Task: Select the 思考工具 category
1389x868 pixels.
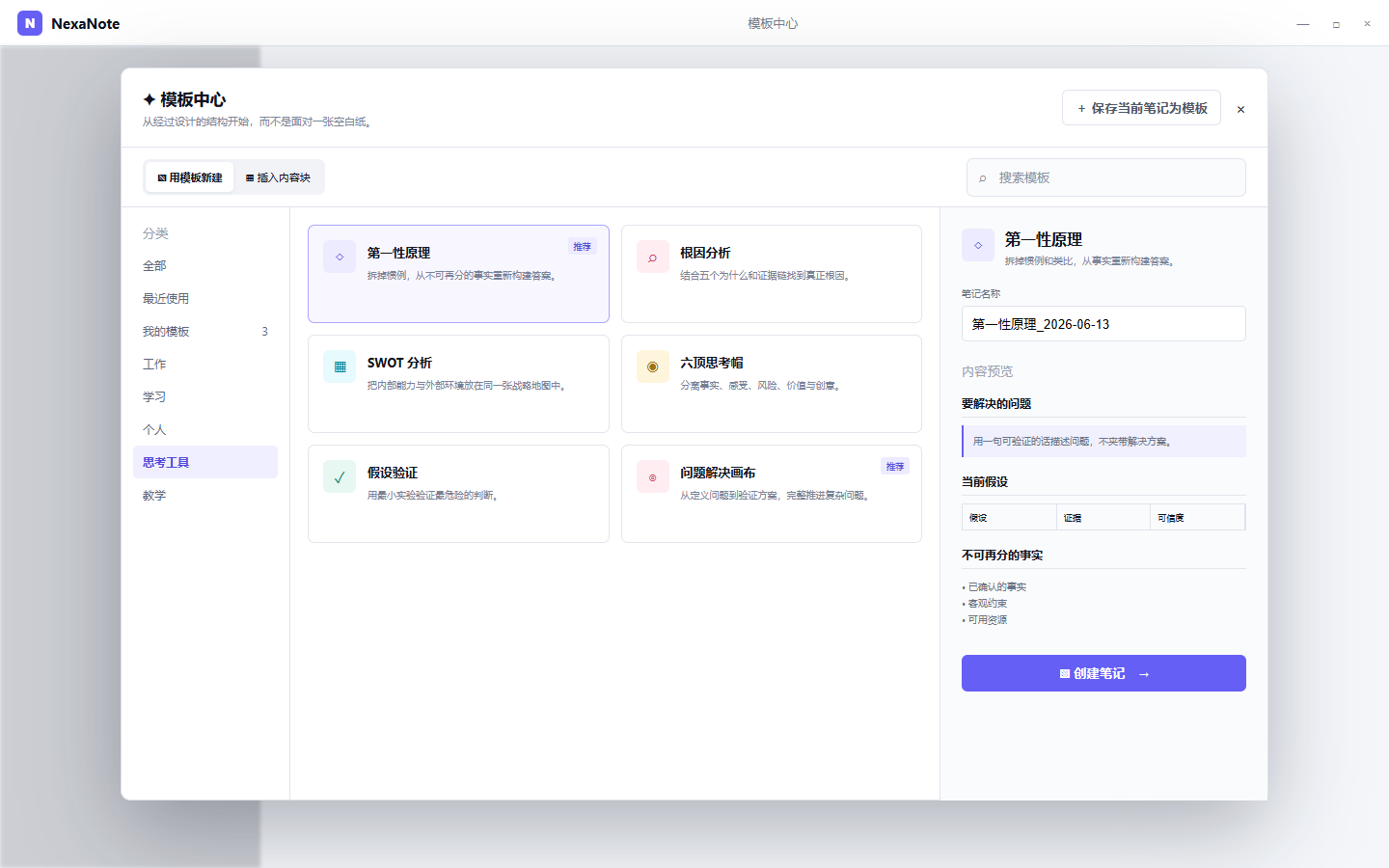Action: point(205,462)
